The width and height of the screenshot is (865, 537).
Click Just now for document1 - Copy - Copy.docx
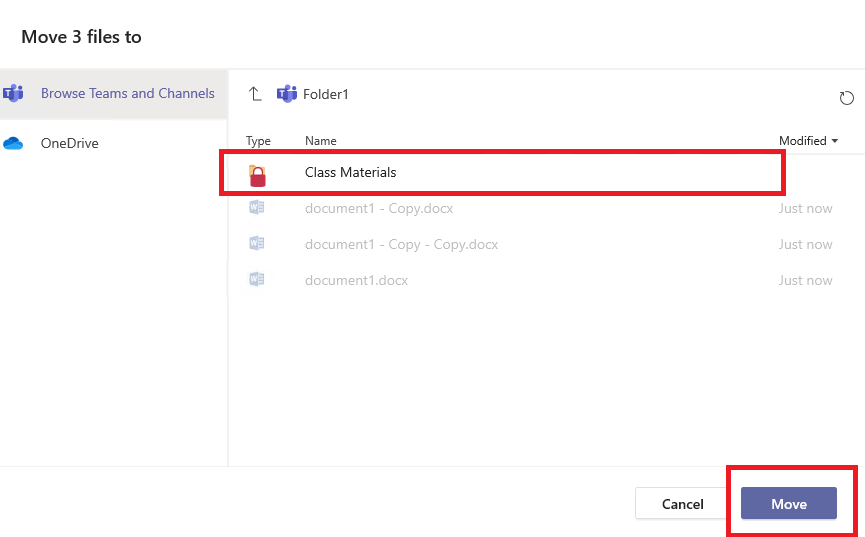[x=805, y=244]
